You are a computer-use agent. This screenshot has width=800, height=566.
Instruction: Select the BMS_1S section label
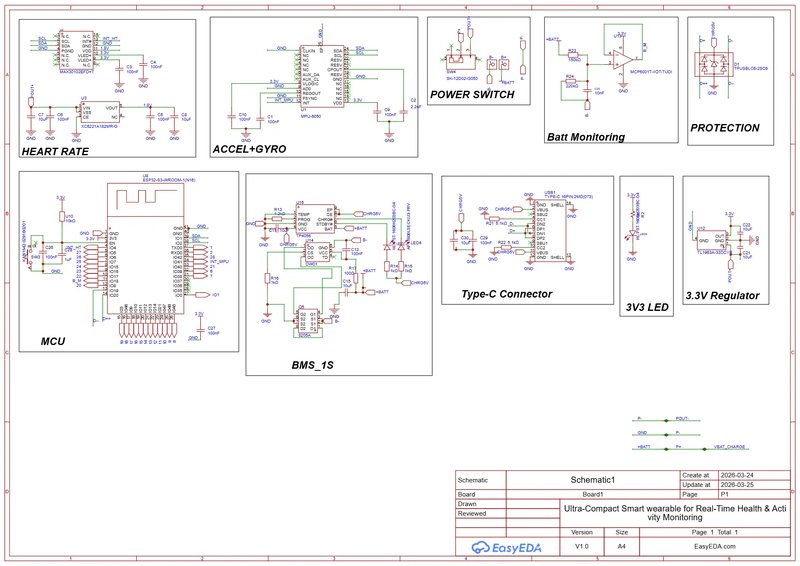click(x=312, y=365)
